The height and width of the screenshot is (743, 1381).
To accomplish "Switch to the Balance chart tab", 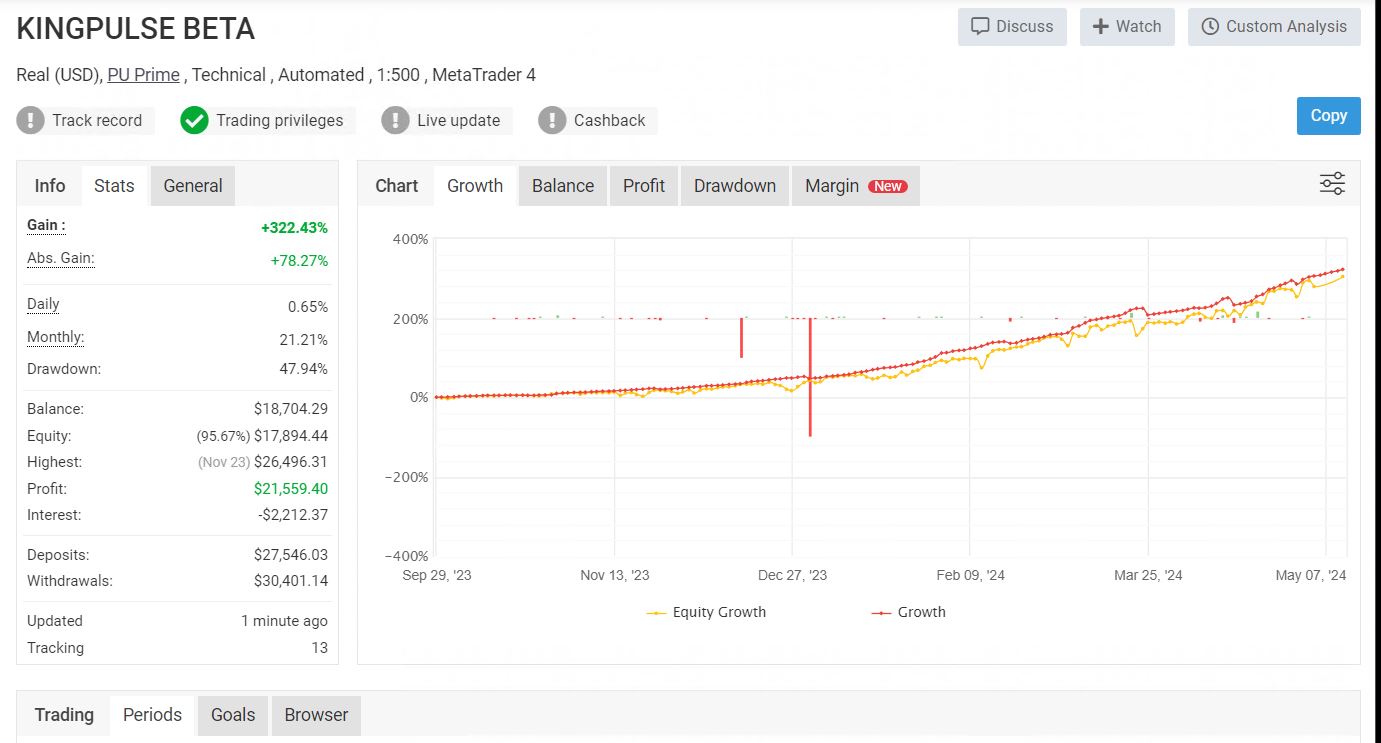I will 562,186.
